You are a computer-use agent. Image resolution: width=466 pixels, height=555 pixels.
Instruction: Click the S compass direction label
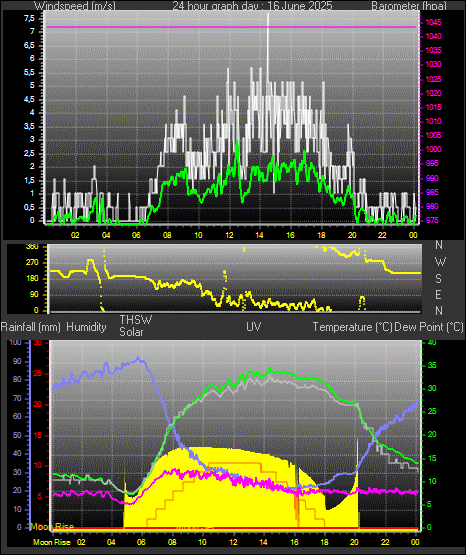tap(438, 279)
